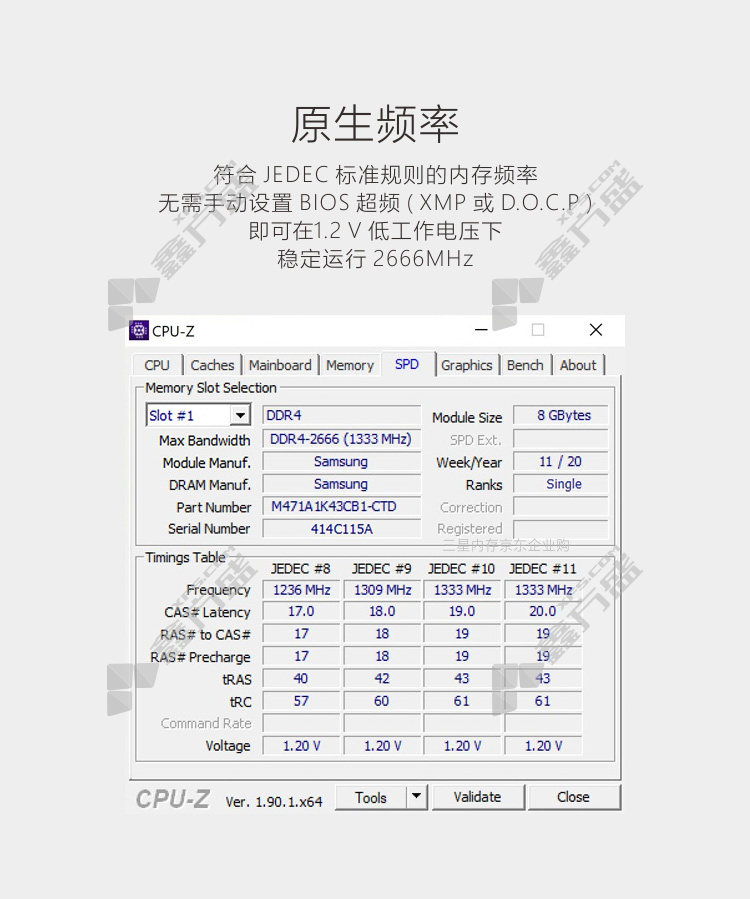750x899 pixels.
Task: Click JEDEC #11 voltage 1.20 V cell
Action: pos(543,746)
